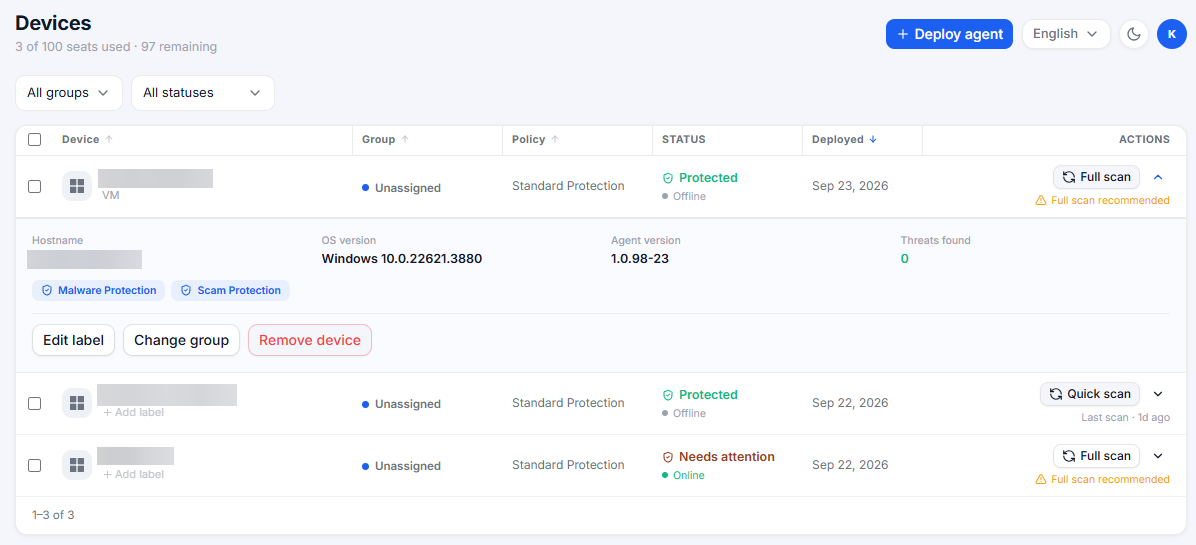The image size is (1196, 545).
Task: Click the Deploy agent button
Action: pos(949,34)
